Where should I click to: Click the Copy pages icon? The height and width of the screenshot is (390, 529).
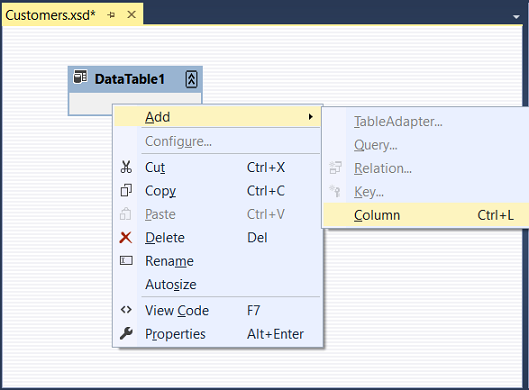click(x=126, y=190)
